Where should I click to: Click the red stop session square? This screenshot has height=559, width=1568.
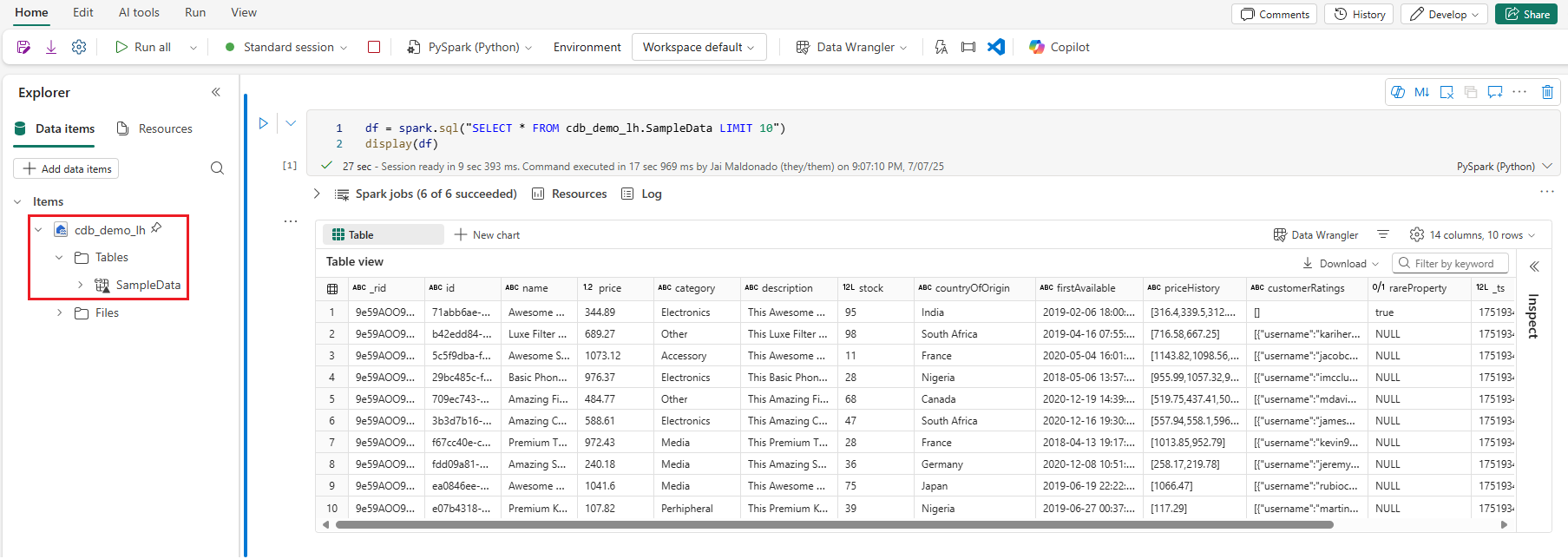click(x=374, y=47)
